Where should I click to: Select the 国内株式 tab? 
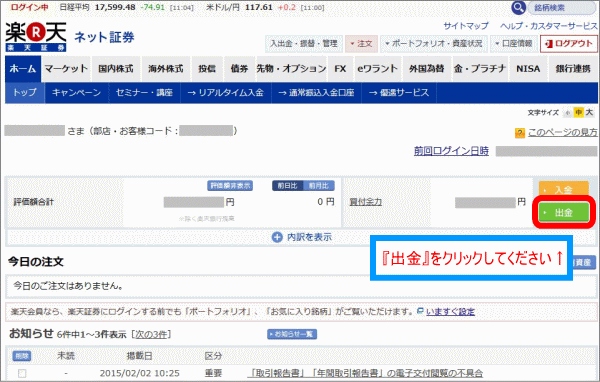116,69
